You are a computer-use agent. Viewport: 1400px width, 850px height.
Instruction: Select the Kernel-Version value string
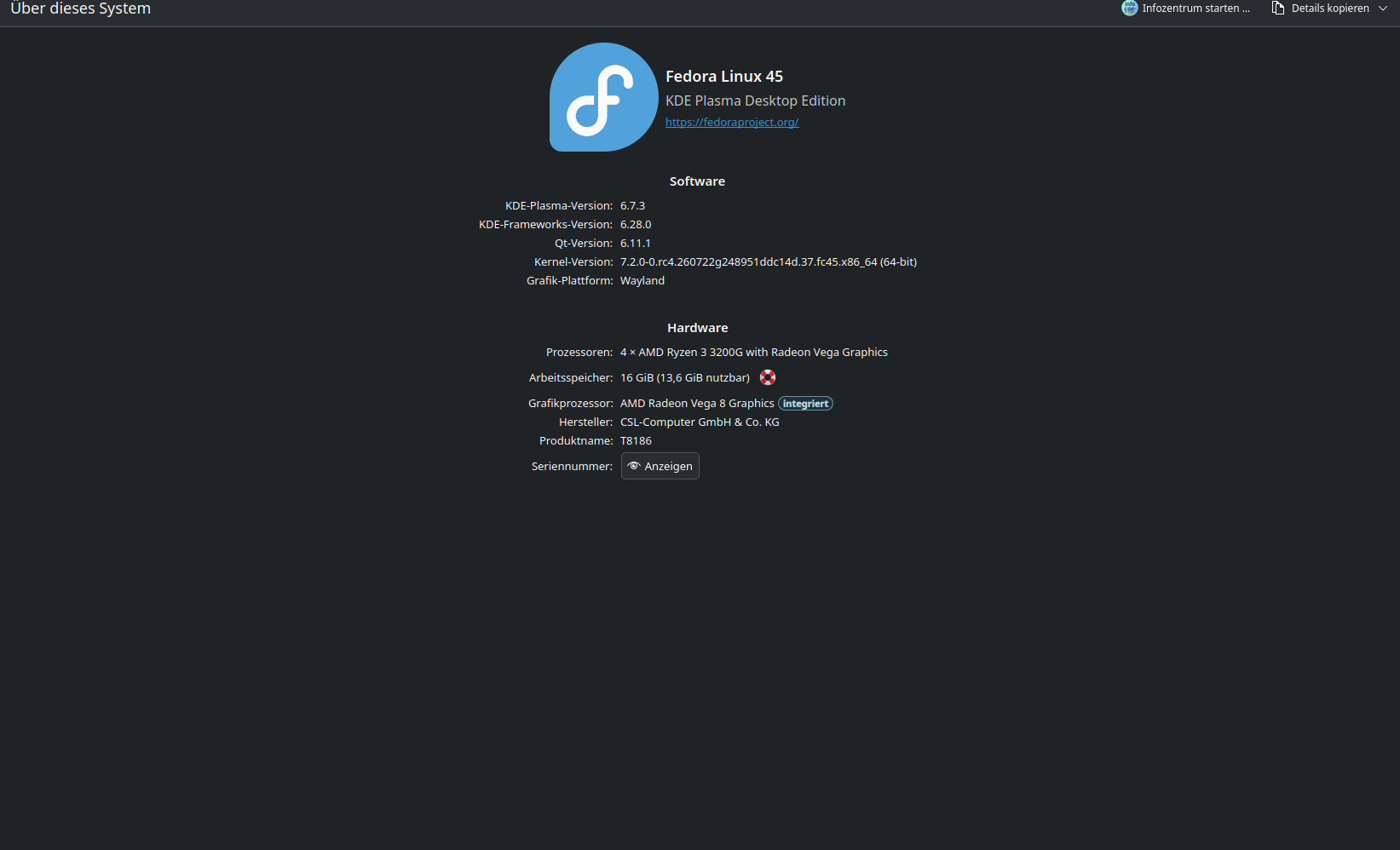pyautogui.click(x=769, y=262)
